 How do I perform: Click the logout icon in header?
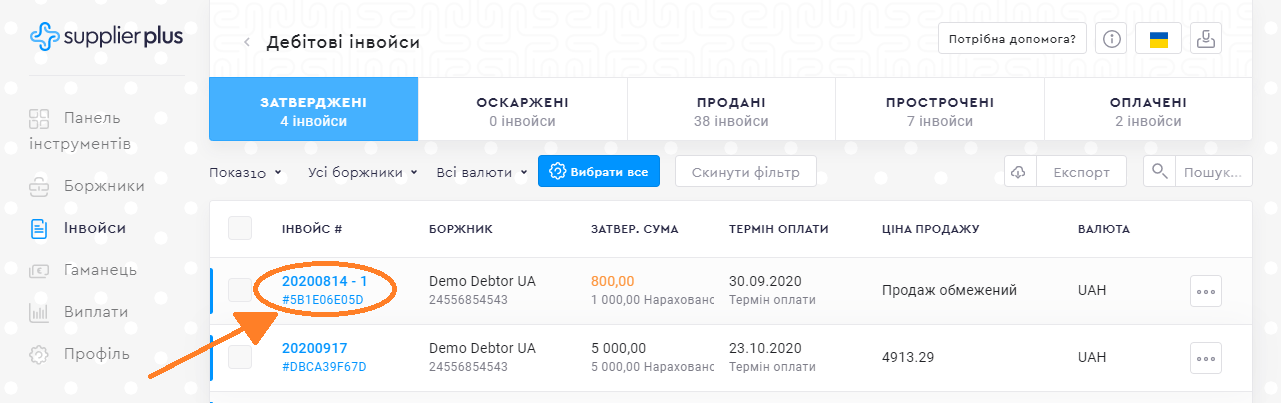[1207, 40]
